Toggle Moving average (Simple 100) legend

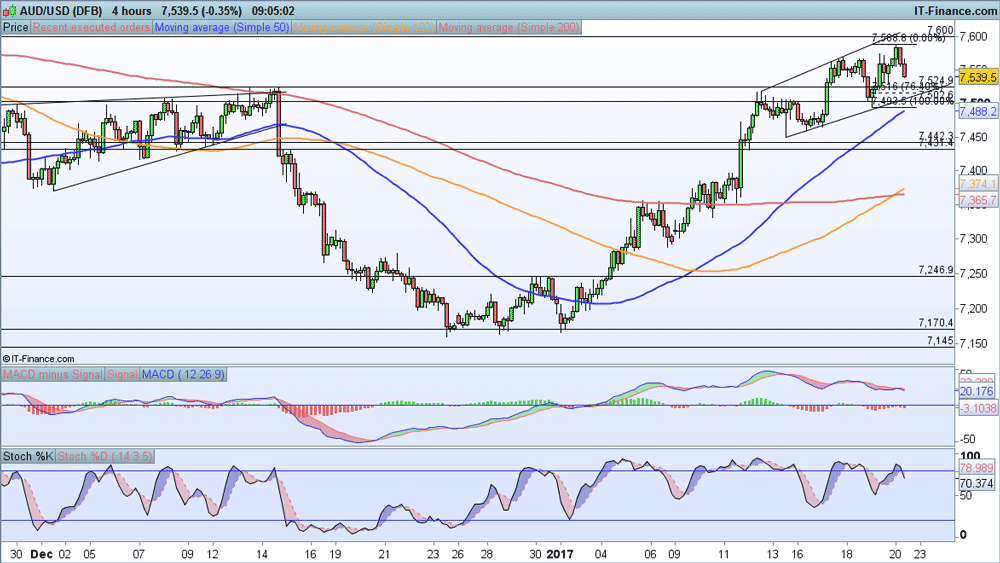[364, 27]
